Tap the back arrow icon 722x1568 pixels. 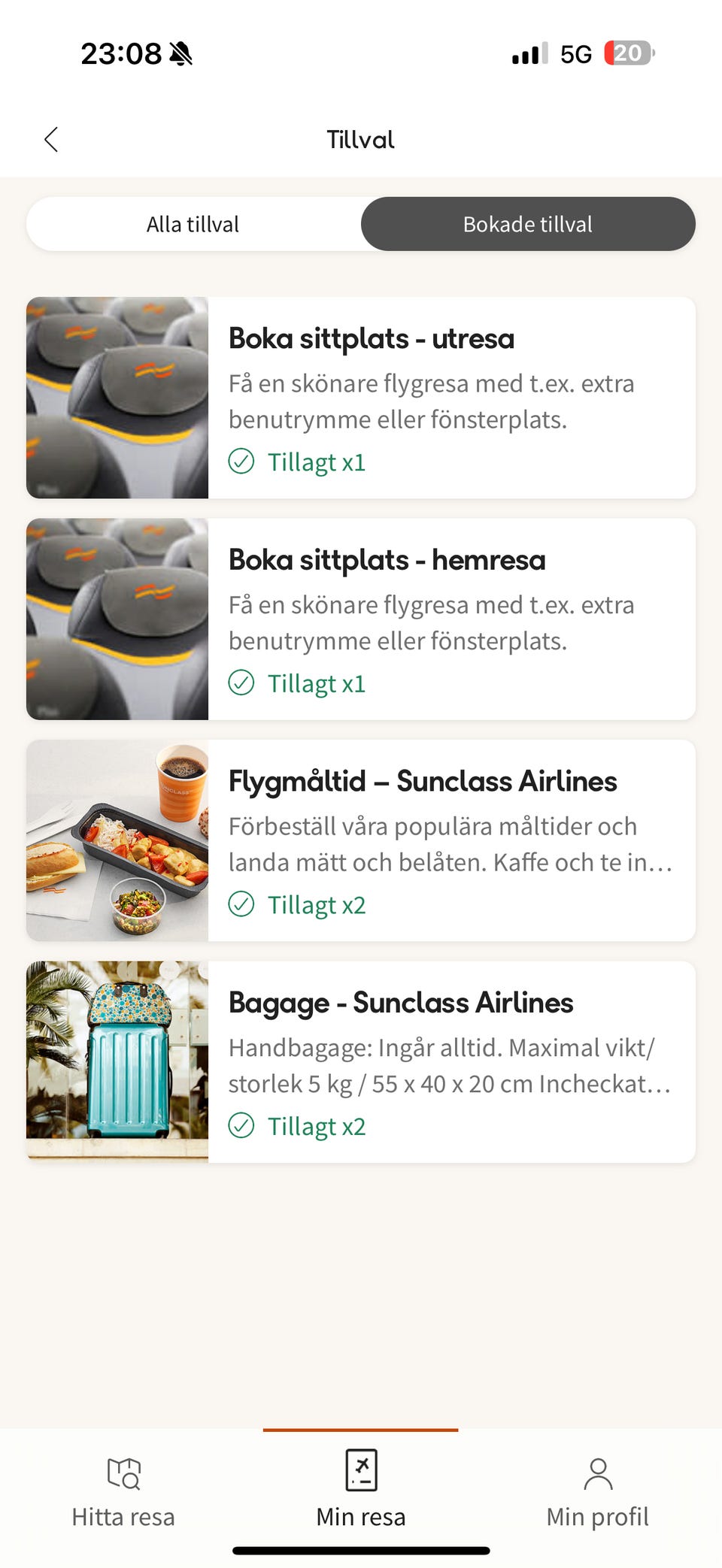51,139
